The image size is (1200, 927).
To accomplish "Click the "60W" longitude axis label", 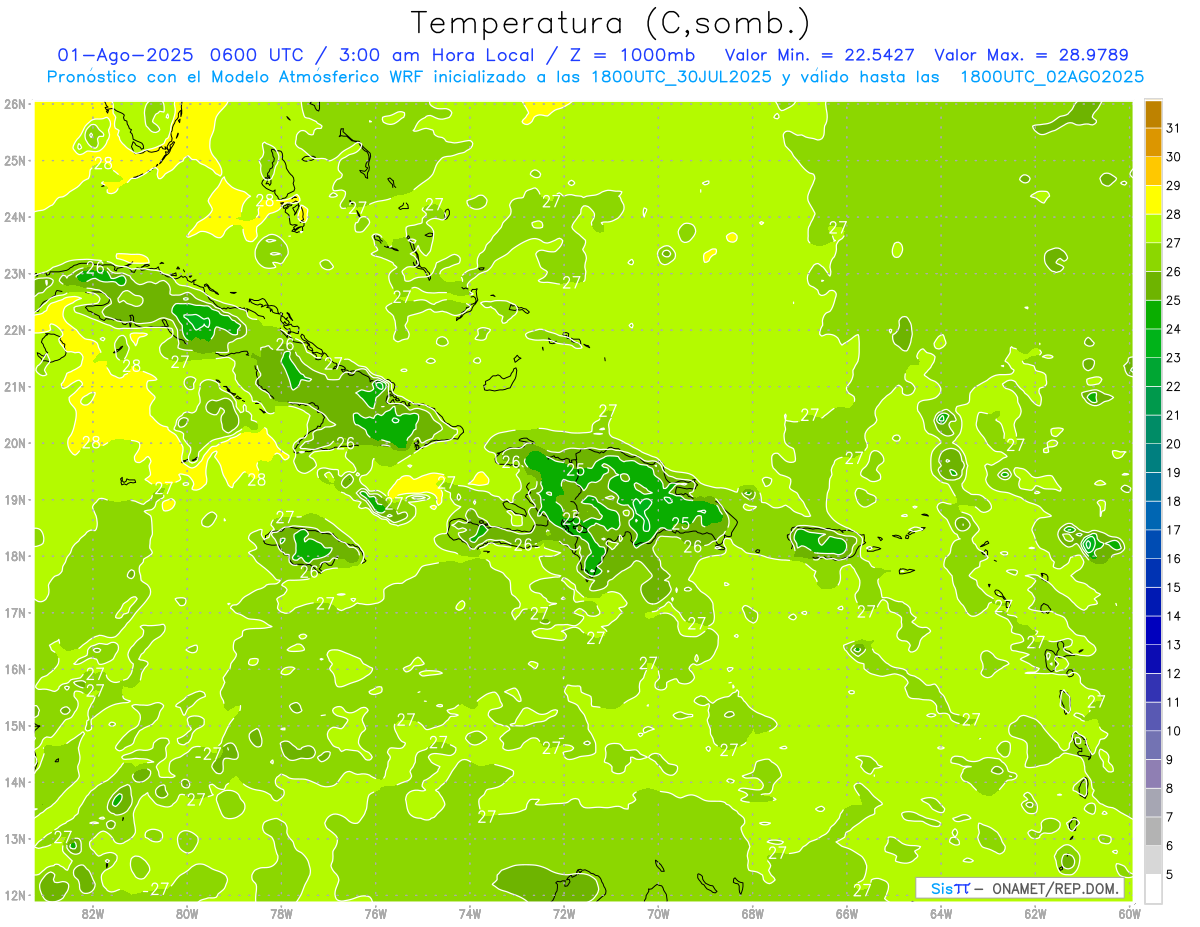I will [1129, 913].
